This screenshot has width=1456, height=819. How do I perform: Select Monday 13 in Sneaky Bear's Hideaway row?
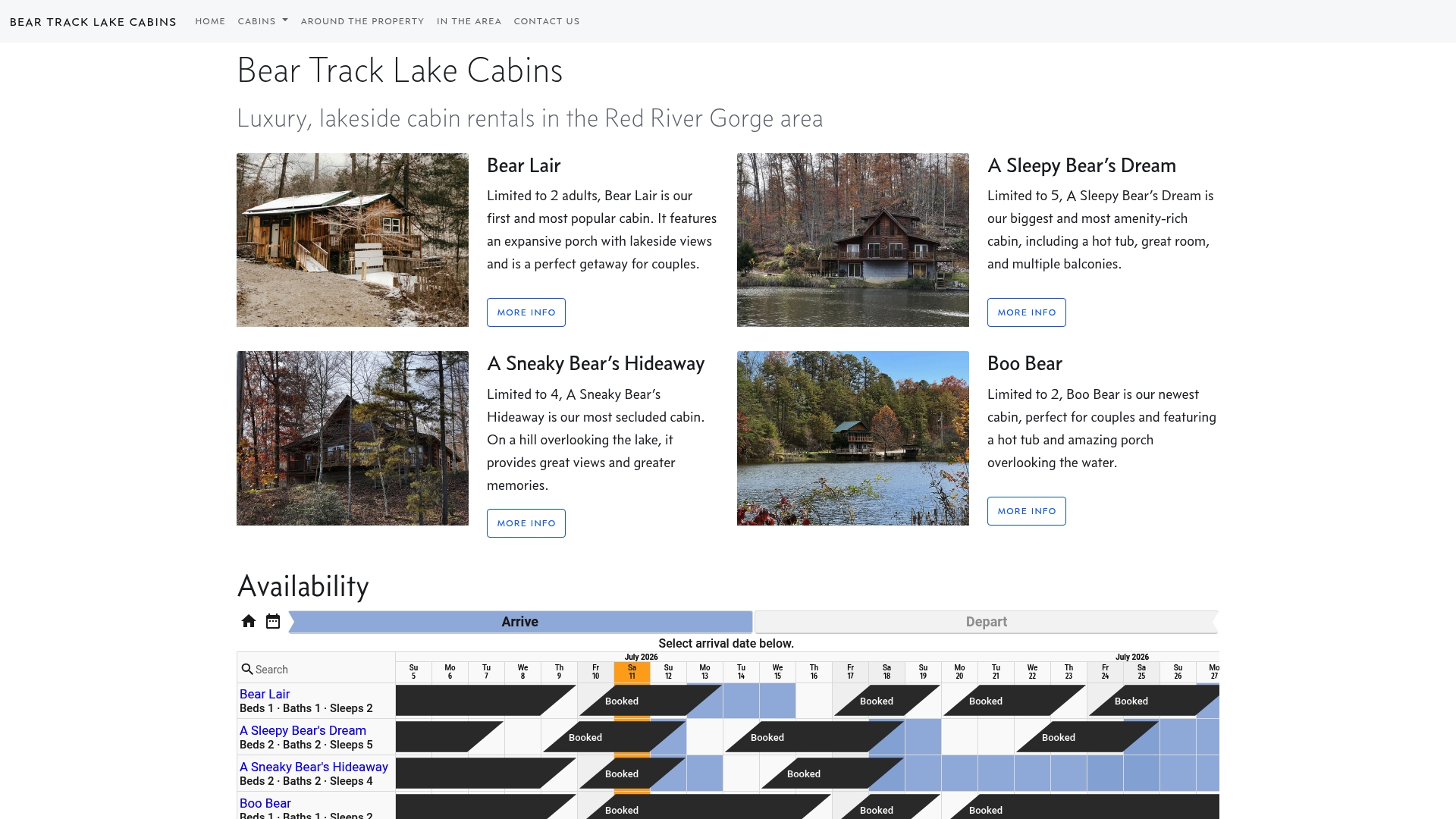point(704,773)
